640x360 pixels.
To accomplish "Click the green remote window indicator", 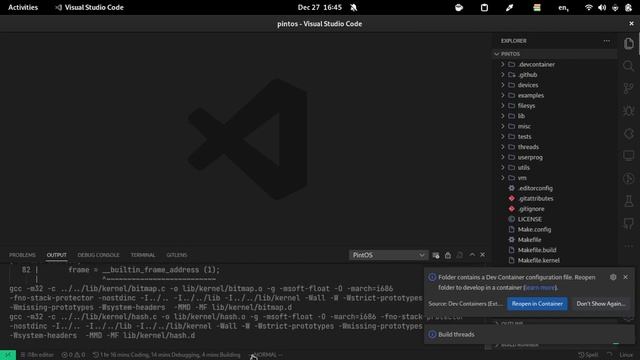I will pyautogui.click(x=8, y=355).
